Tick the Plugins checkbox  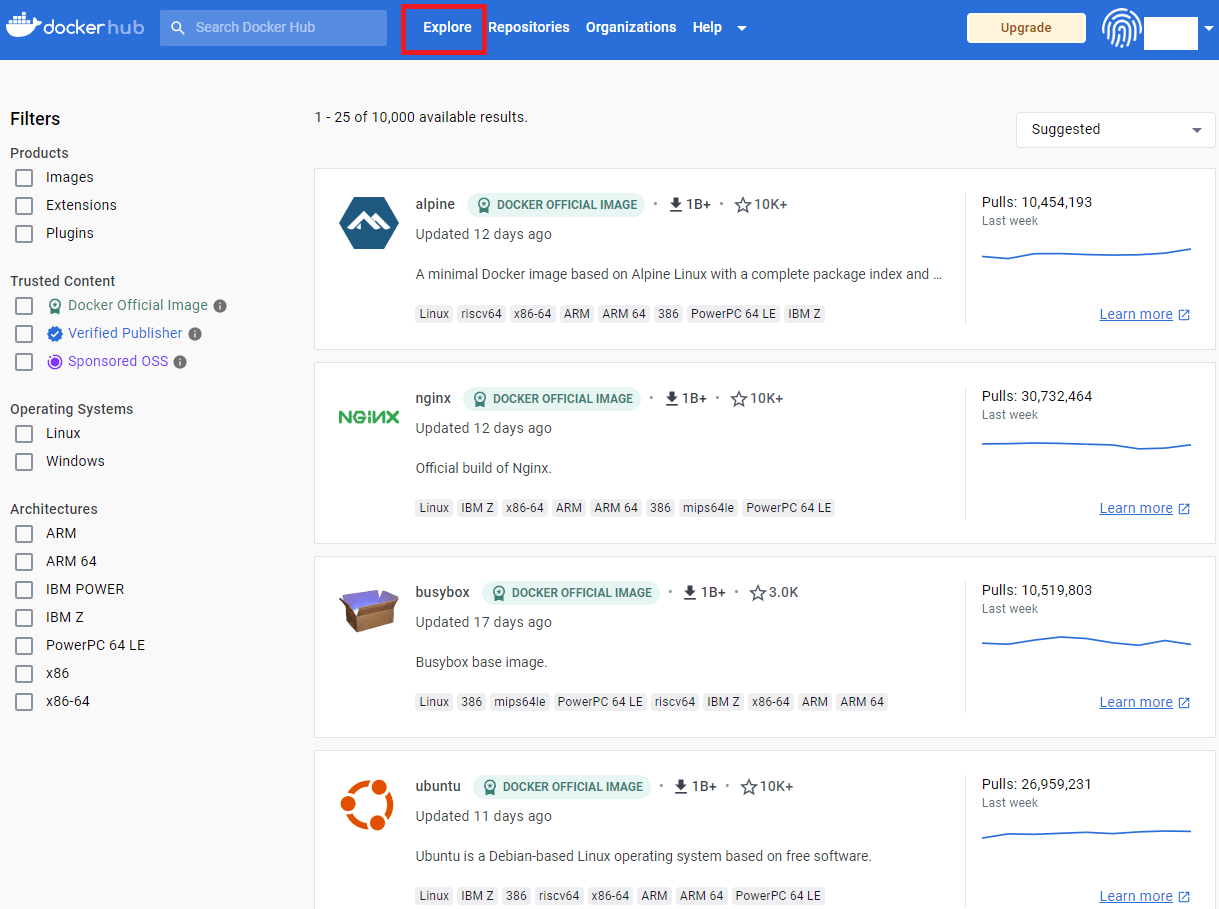point(24,234)
